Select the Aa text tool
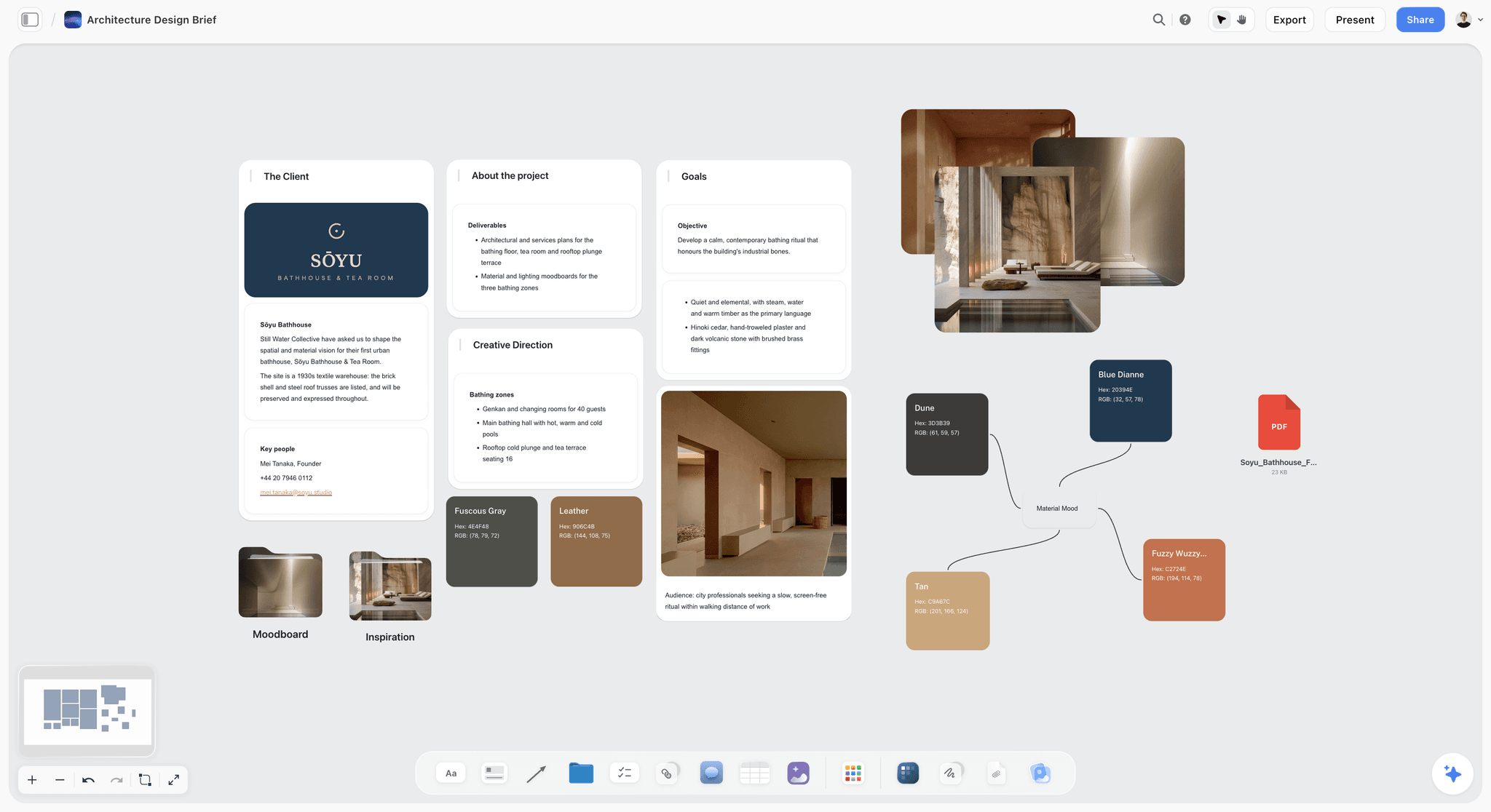The image size is (1491, 812). point(451,773)
